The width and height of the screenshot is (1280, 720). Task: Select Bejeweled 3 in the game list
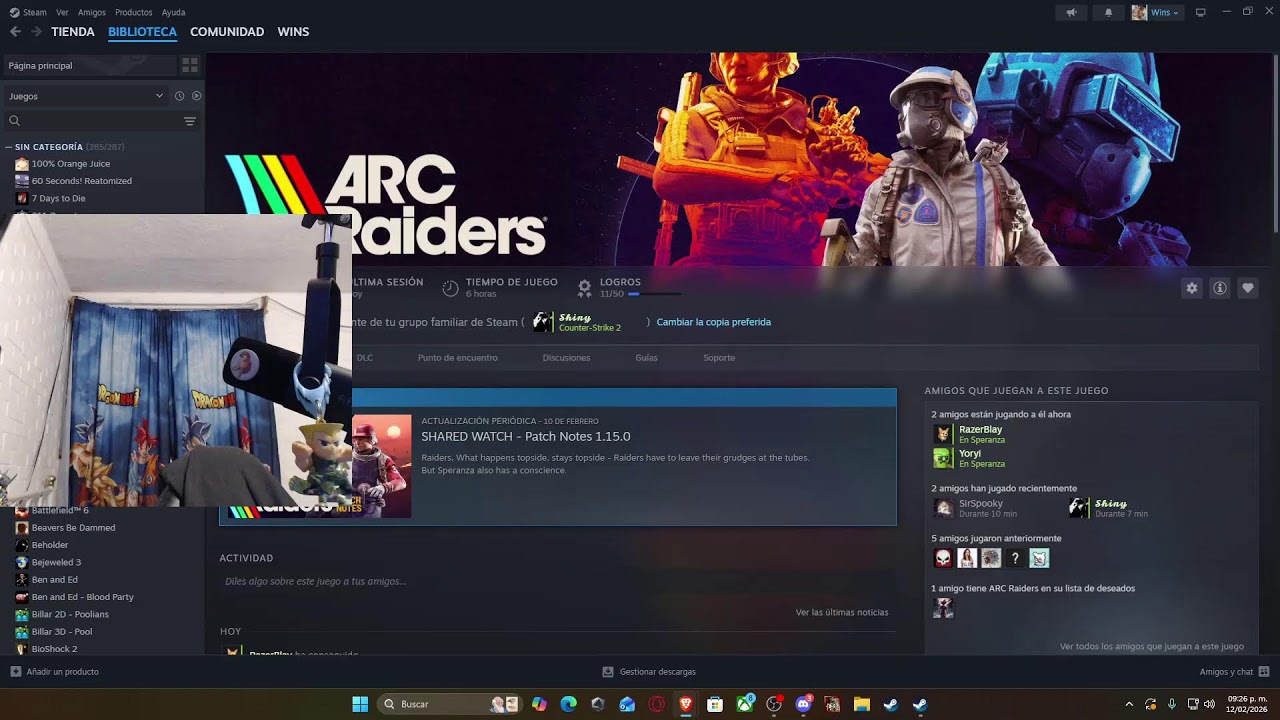click(56, 562)
